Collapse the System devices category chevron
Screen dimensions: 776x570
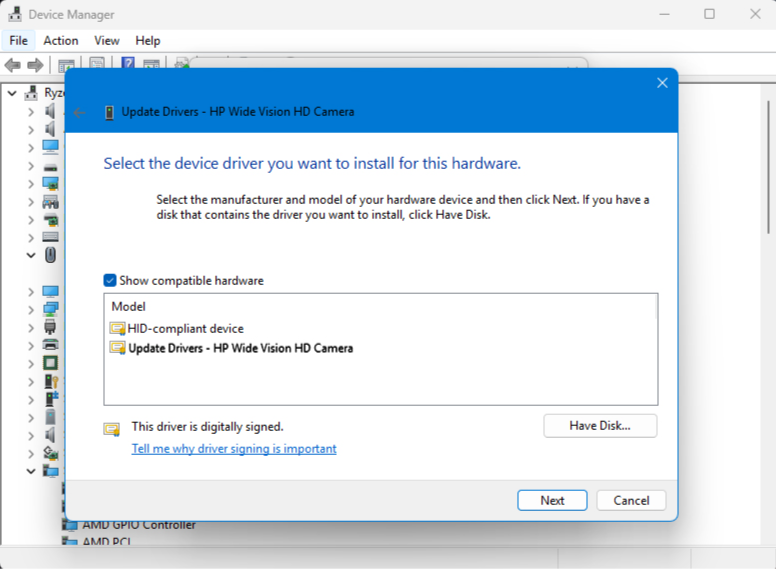(31, 472)
